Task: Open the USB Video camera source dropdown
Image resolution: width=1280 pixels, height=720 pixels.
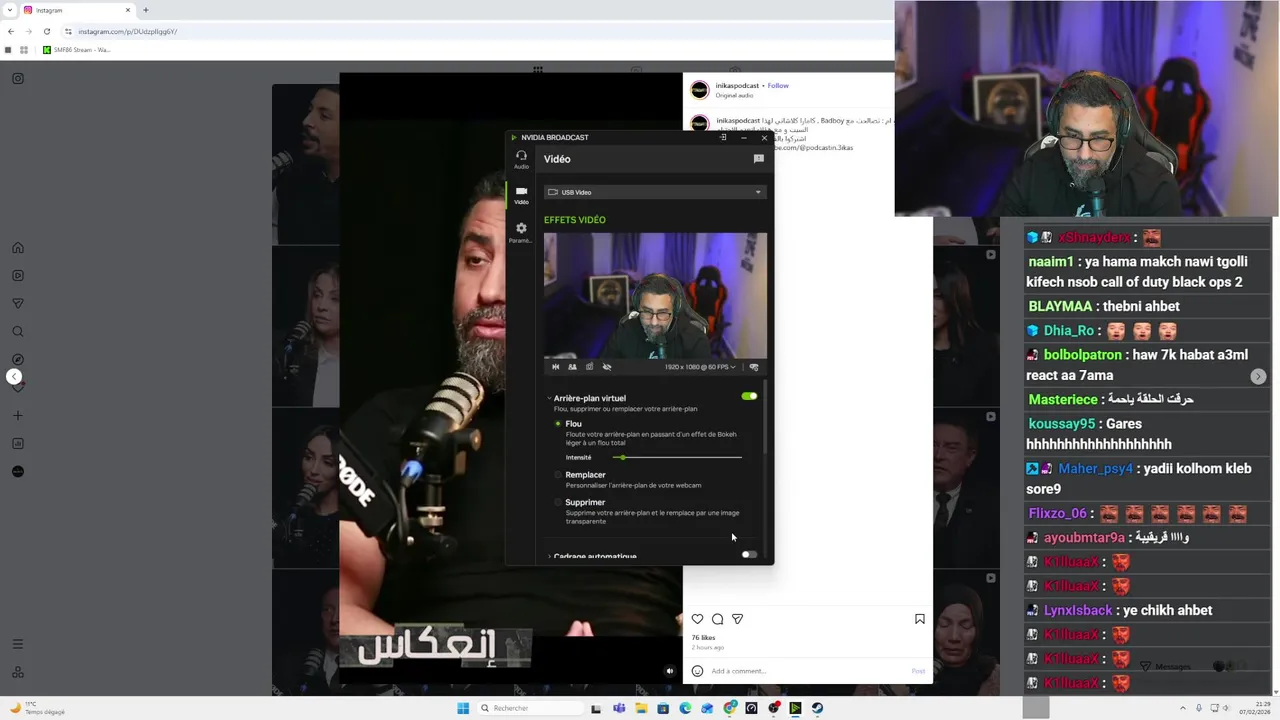Action: [655, 192]
